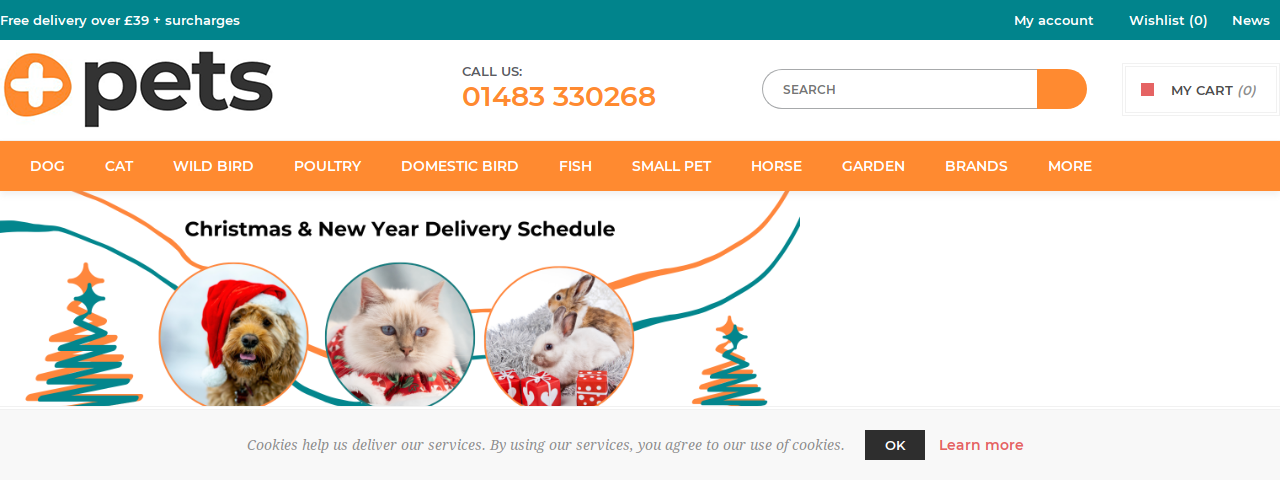Viewport: 1280px width, 480px height.
Task: Open MY CART (0) dropdown
Action: [x=1200, y=90]
